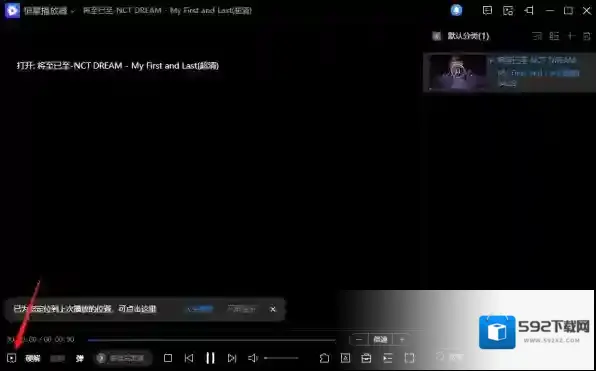Open the bell notification avatar icon
Viewport: 596px width, 371px height.
[x=457, y=10]
